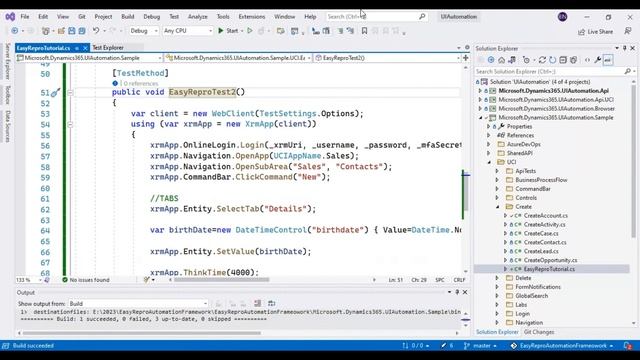Select CreateContact.cs in Solution Explorer

[545, 242]
